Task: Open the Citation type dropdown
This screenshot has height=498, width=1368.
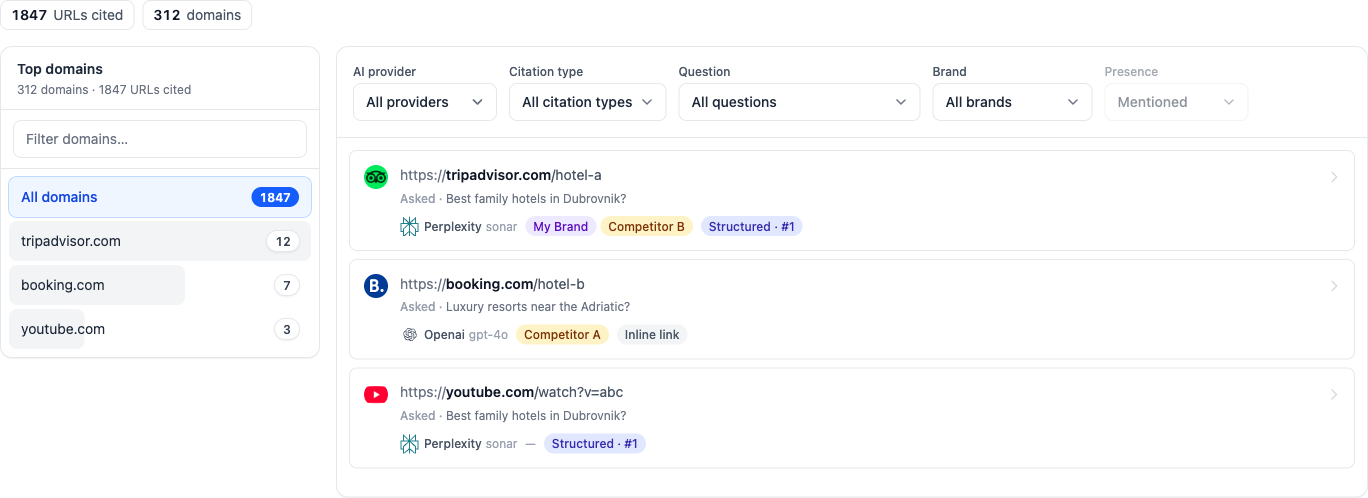Action: pos(588,102)
